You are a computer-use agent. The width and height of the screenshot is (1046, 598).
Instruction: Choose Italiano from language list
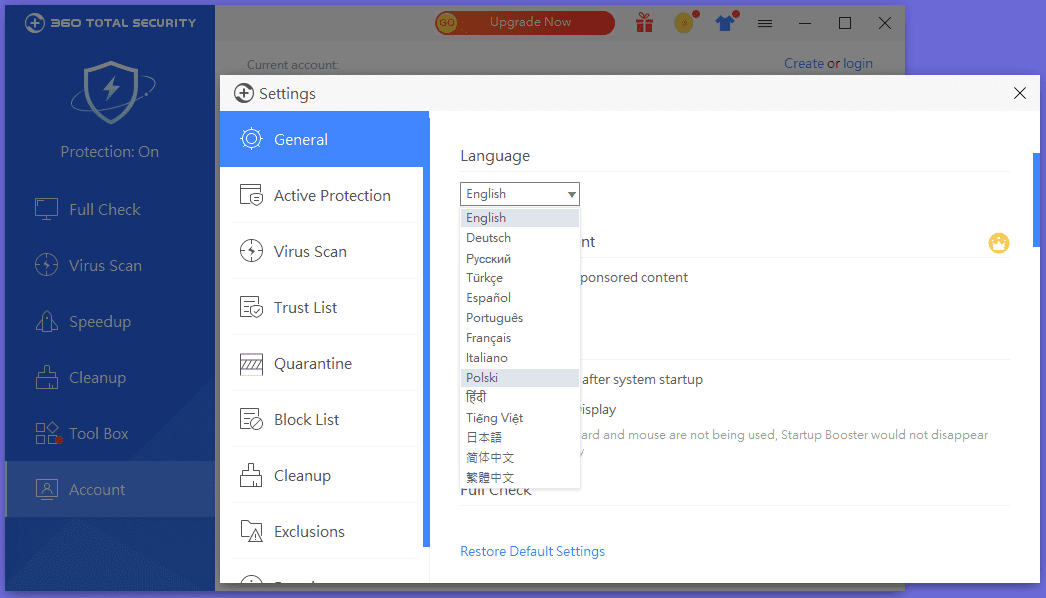point(520,358)
